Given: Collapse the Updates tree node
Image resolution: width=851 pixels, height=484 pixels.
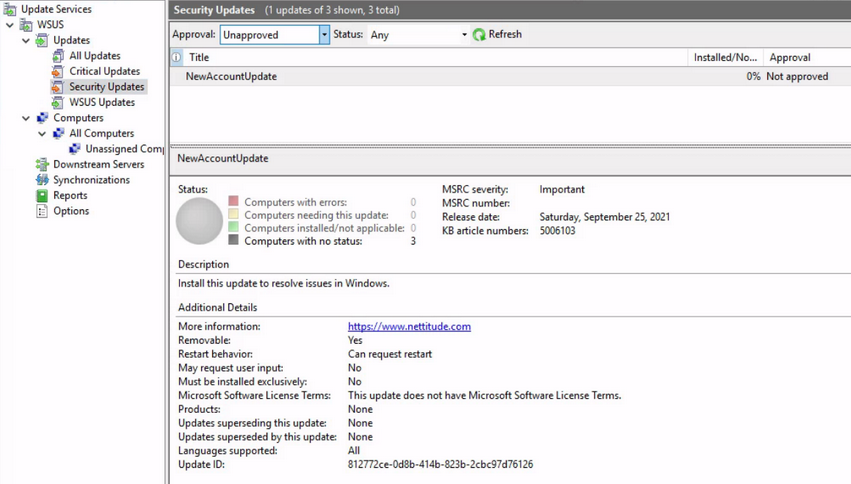Looking at the screenshot, I should (26, 40).
